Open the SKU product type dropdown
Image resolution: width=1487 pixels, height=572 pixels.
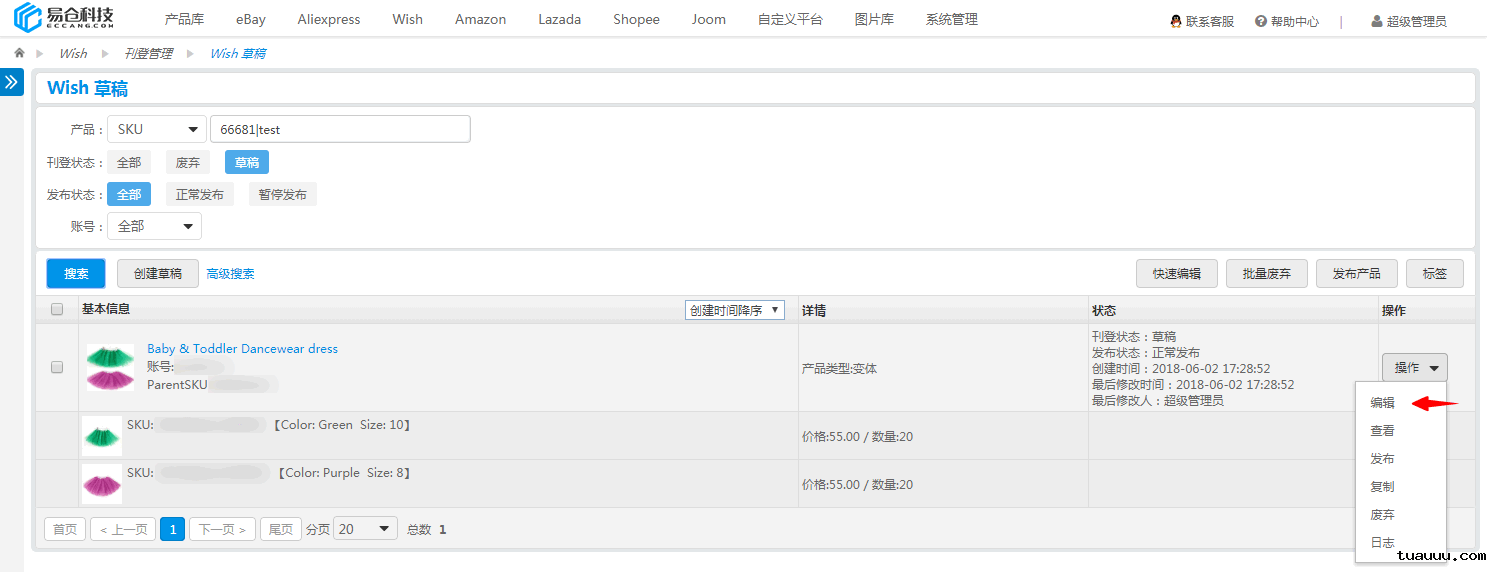coord(157,129)
